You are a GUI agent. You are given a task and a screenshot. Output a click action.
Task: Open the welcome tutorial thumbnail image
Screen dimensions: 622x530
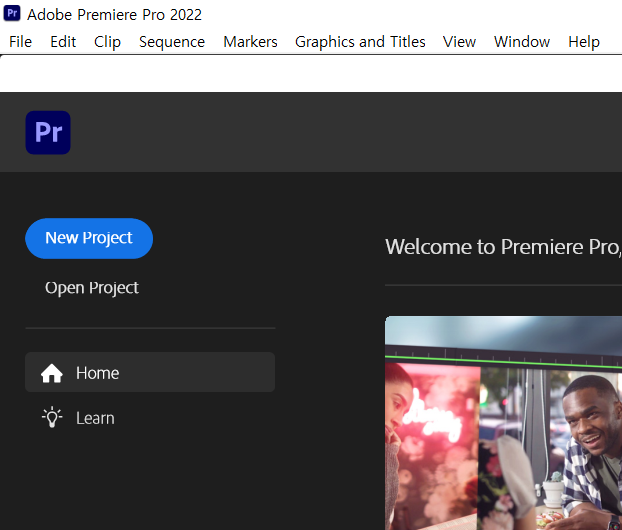[x=503, y=423]
